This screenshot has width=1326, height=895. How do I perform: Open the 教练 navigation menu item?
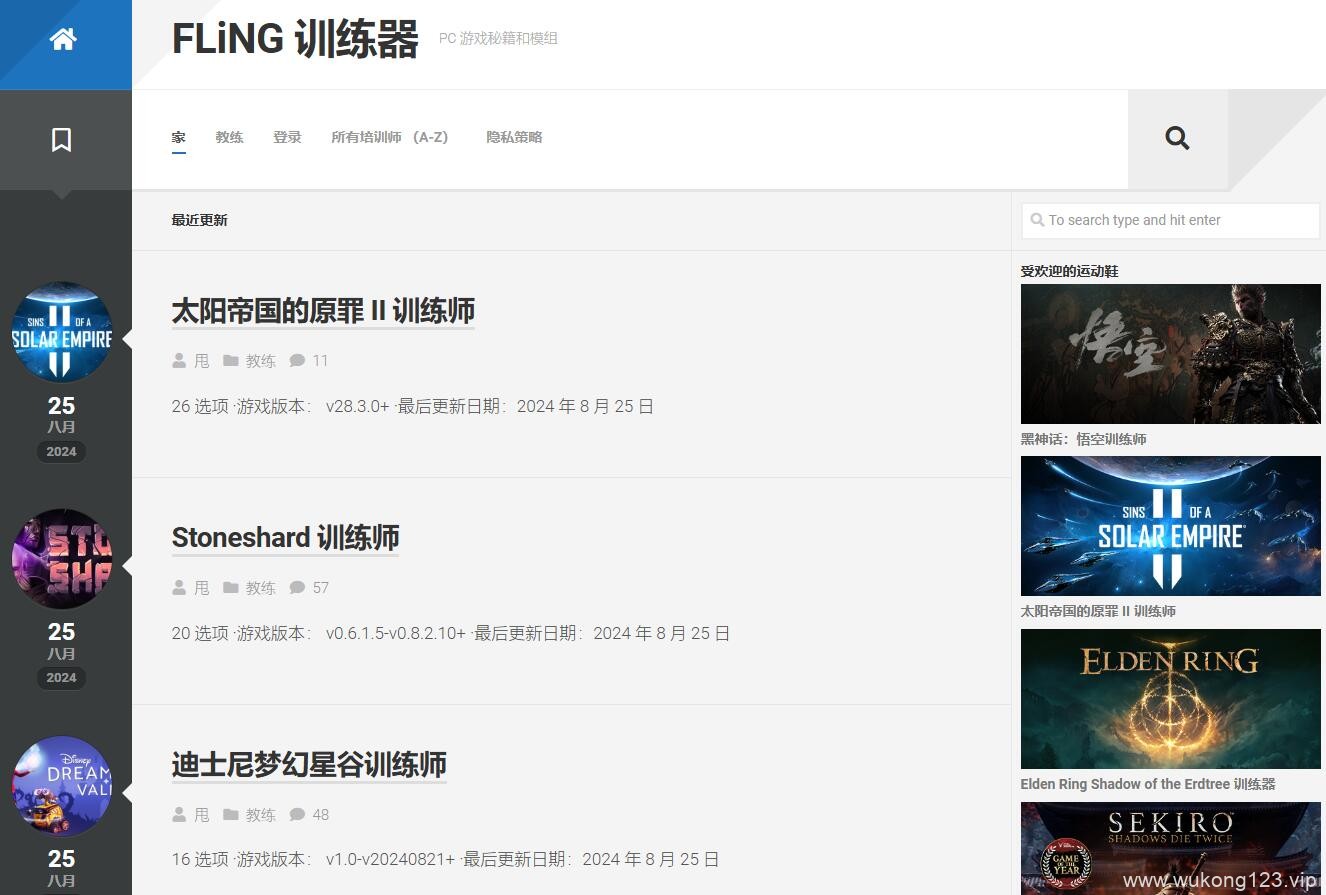coord(229,137)
